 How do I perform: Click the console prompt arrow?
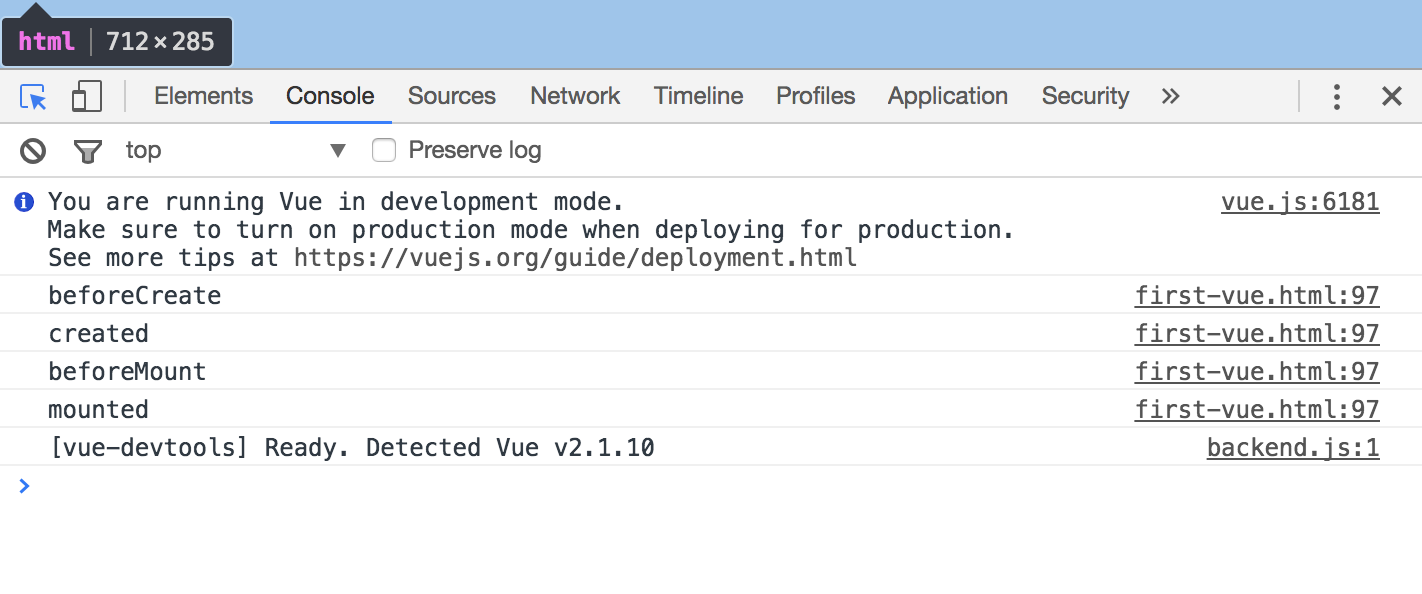click(24, 486)
